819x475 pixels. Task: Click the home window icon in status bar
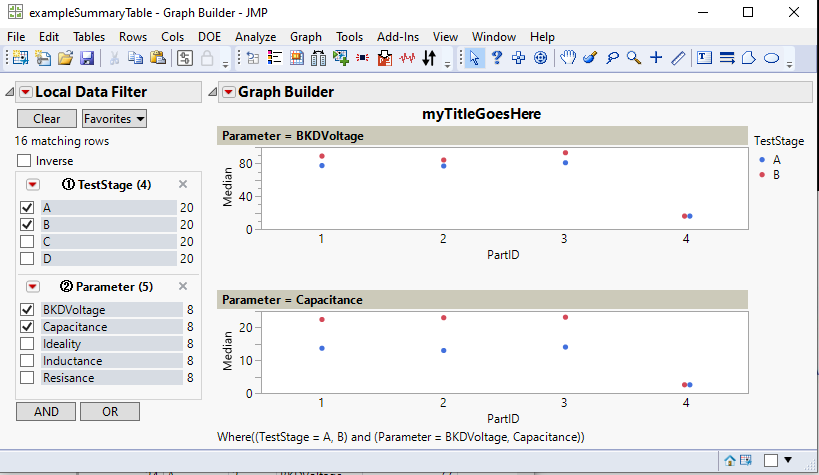pyautogui.click(x=730, y=460)
